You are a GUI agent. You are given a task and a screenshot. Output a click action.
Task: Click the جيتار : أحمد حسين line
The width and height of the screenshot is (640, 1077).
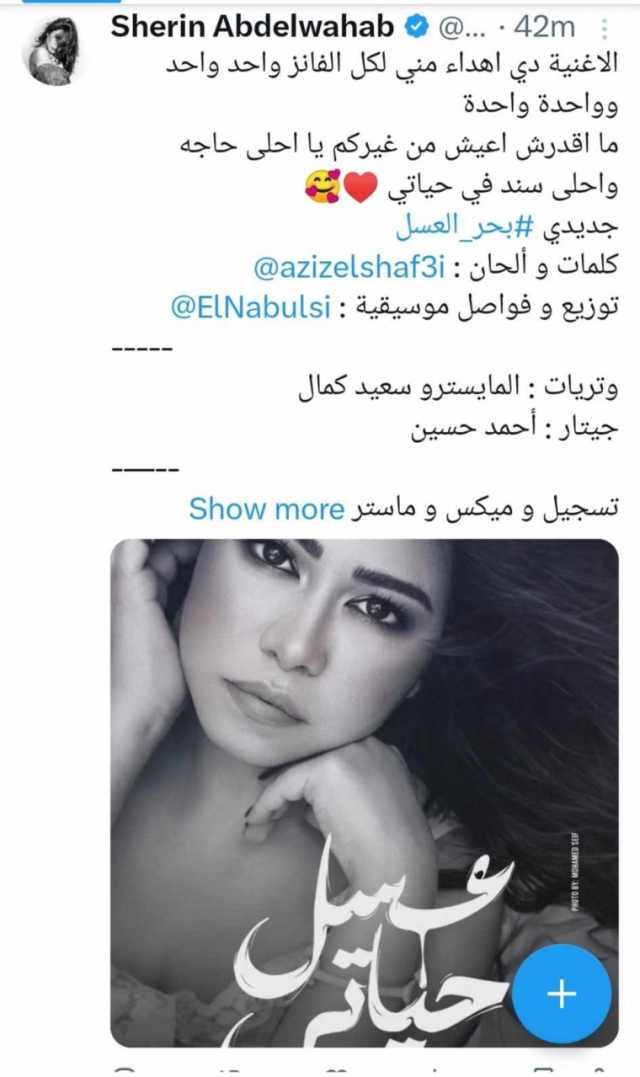pyautogui.click(x=514, y=428)
